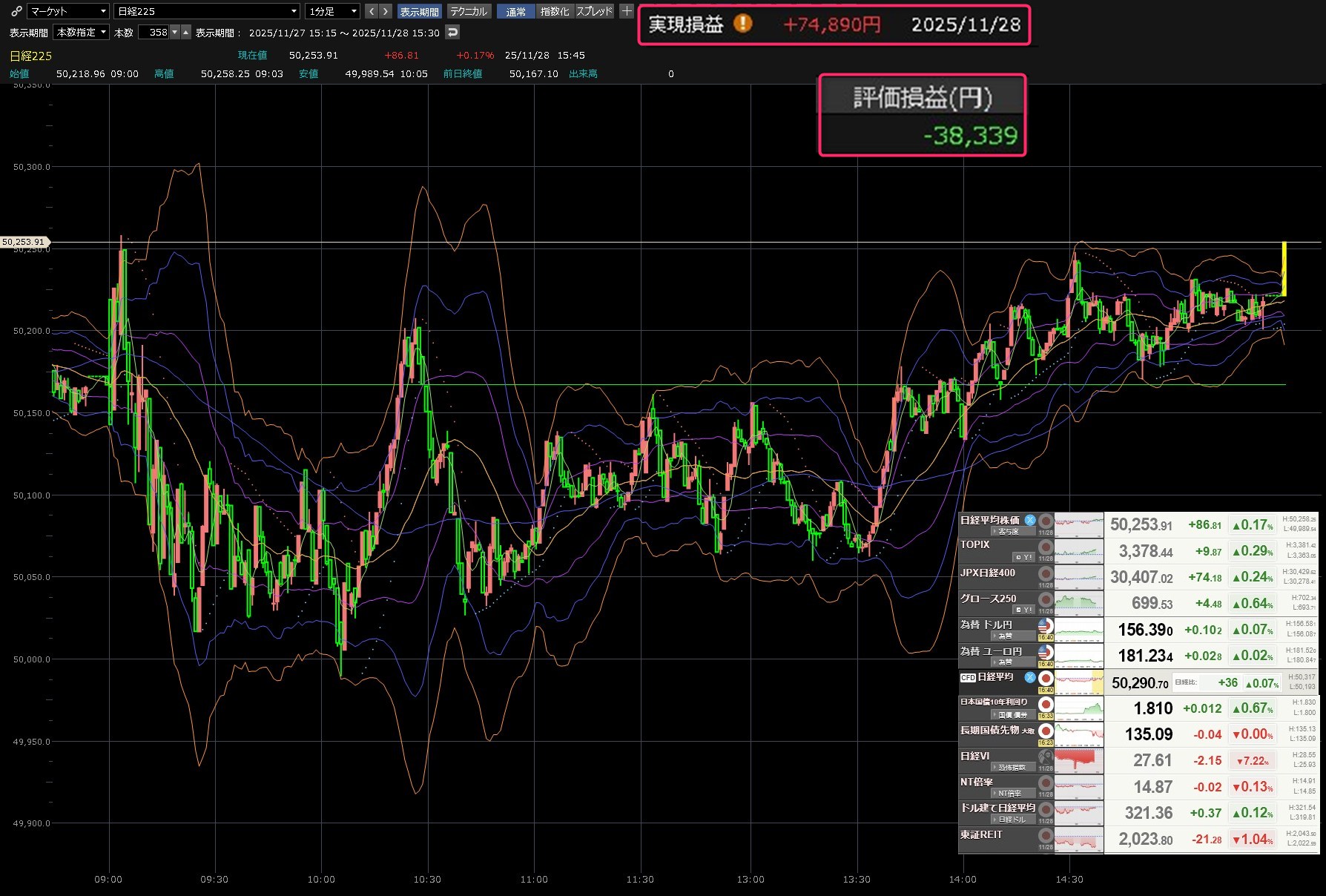
Task: Add a new chart with plus icon
Action: [x=627, y=11]
